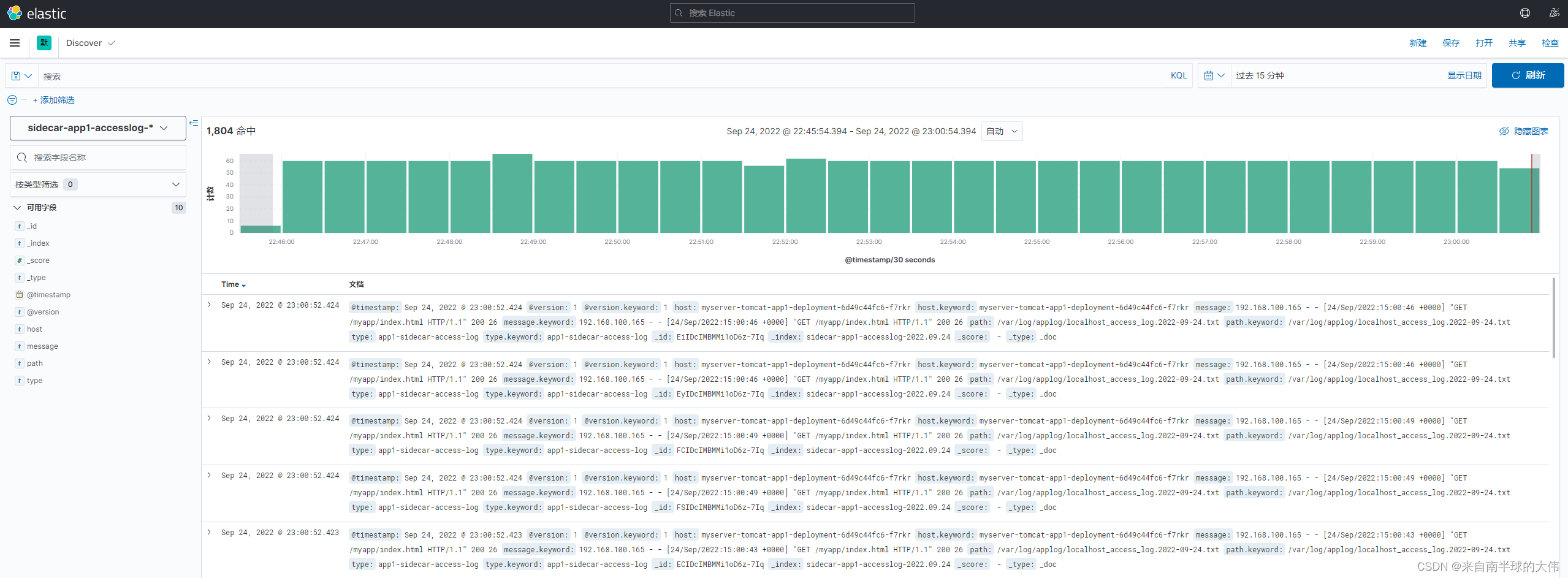Click the _score number type icon
1568x578 pixels.
coord(20,260)
